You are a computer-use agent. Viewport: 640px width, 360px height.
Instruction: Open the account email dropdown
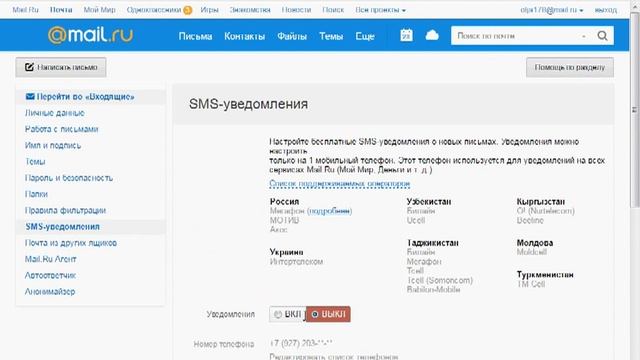pyautogui.click(x=552, y=10)
